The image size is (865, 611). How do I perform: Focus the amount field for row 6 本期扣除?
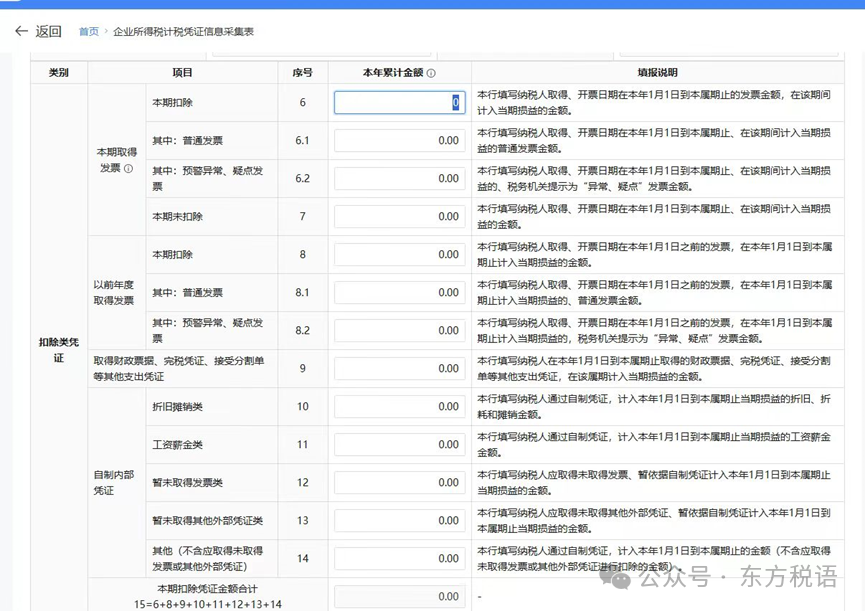click(399, 103)
